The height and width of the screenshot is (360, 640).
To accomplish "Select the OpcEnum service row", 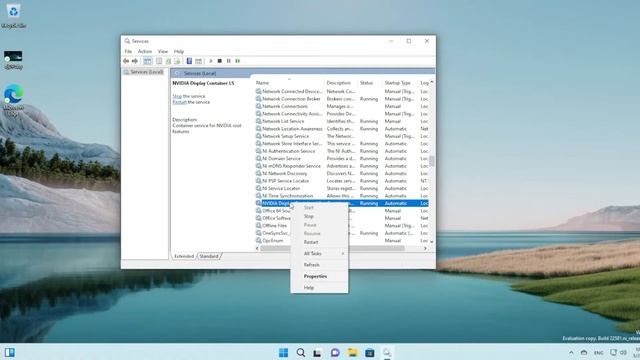I will click(341, 240).
